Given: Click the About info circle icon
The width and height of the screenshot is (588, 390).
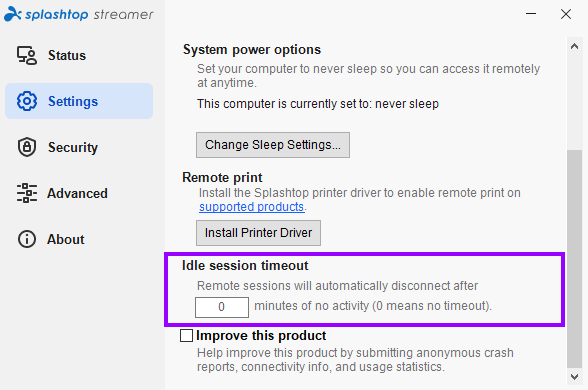Looking at the screenshot, I should tap(27, 239).
